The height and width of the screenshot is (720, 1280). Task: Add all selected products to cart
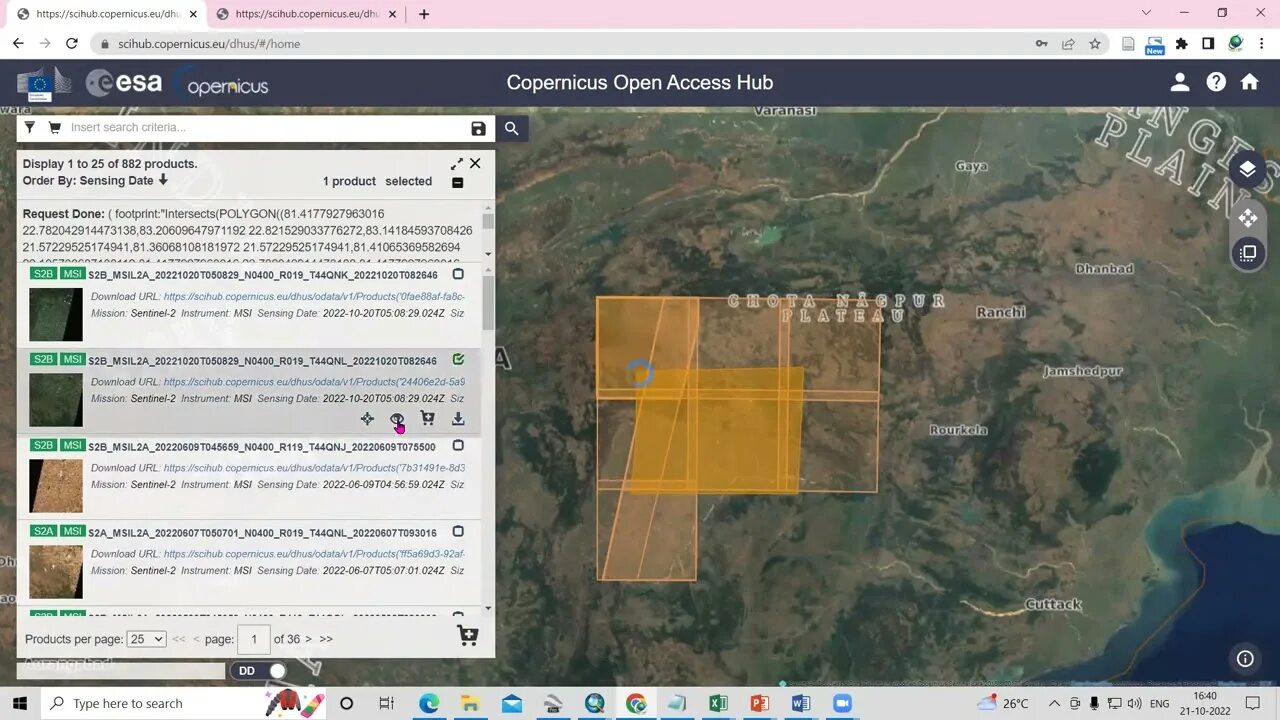click(467, 635)
